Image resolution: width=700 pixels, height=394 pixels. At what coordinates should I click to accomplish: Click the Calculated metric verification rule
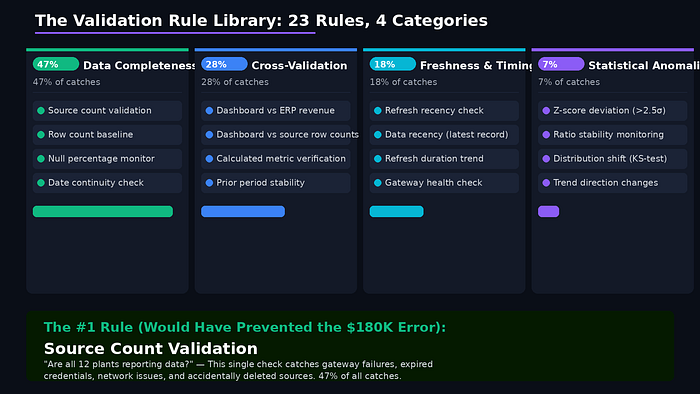coord(275,159)
